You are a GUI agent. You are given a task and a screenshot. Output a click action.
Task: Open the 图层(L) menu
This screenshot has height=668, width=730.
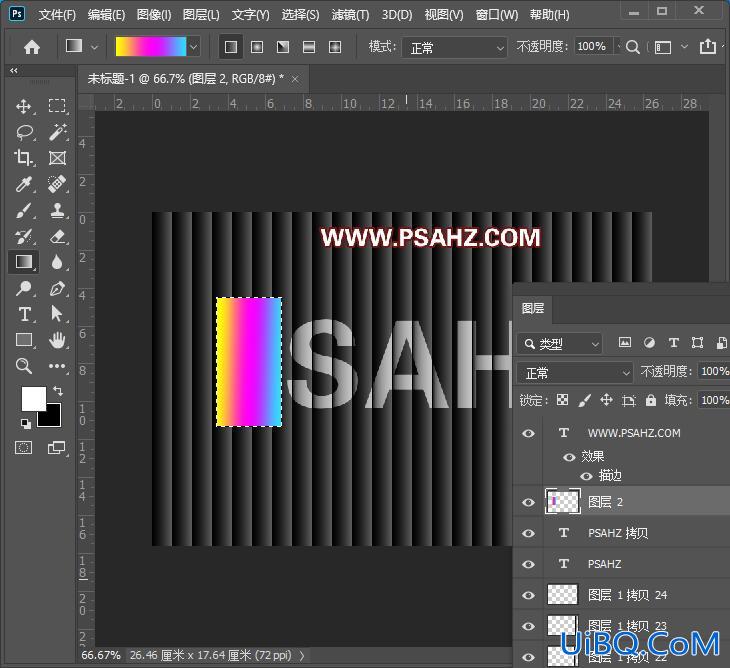[x=201, y=15]
